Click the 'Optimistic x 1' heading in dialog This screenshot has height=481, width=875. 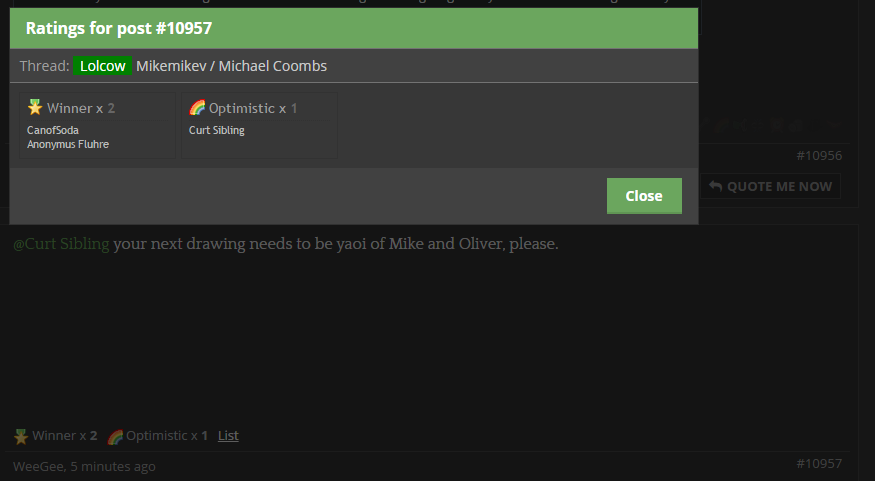(x=253, y=108)
